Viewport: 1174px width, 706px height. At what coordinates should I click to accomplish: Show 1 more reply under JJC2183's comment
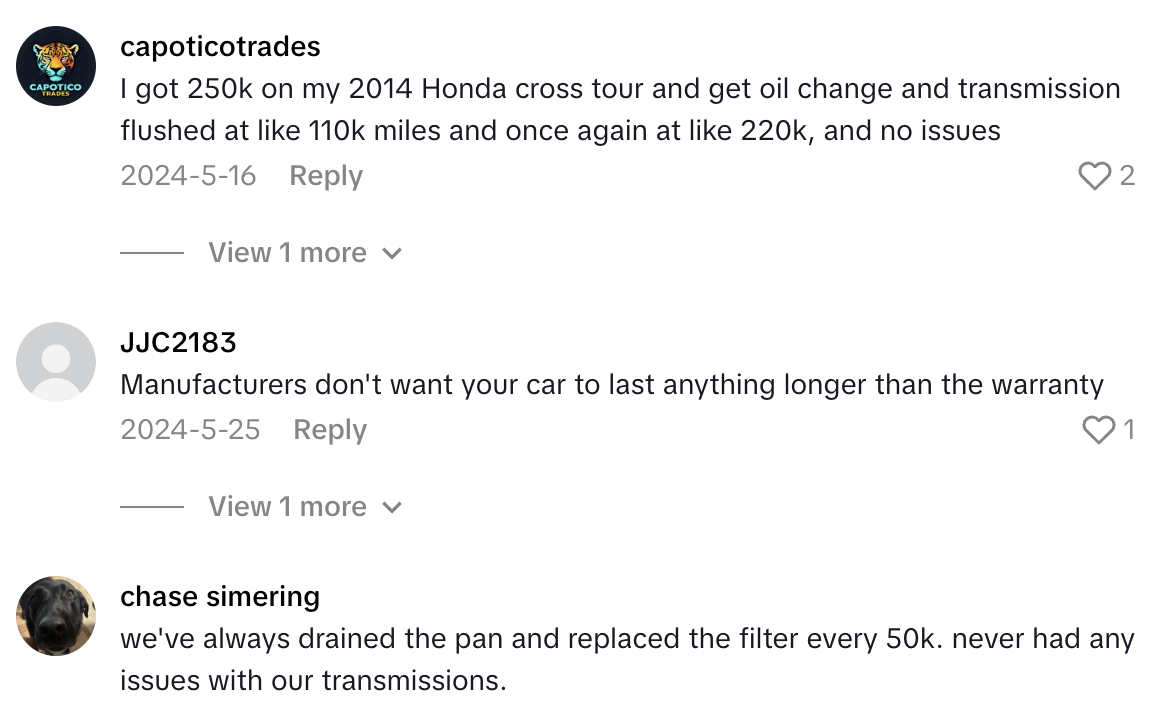tap(289, 506)
